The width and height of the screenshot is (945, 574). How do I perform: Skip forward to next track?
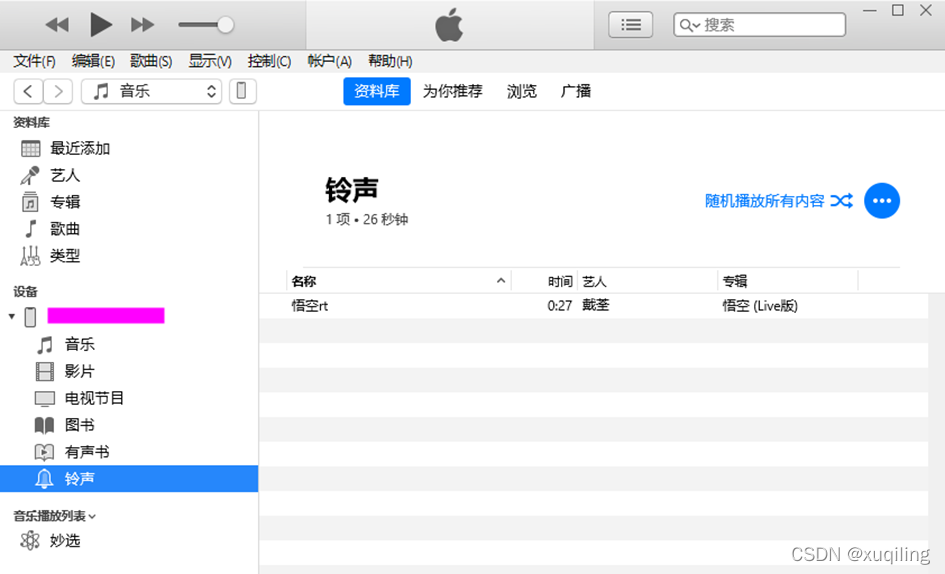point(143,25)
